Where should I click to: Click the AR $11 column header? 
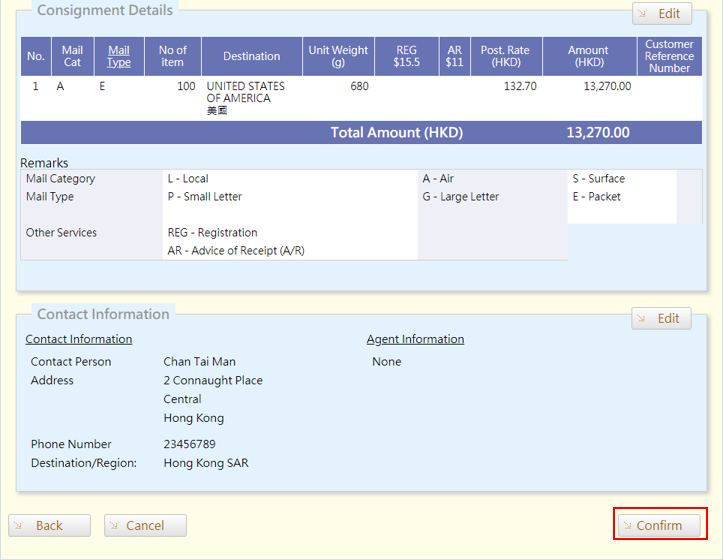pyautogui.click(x=454, y=56)
